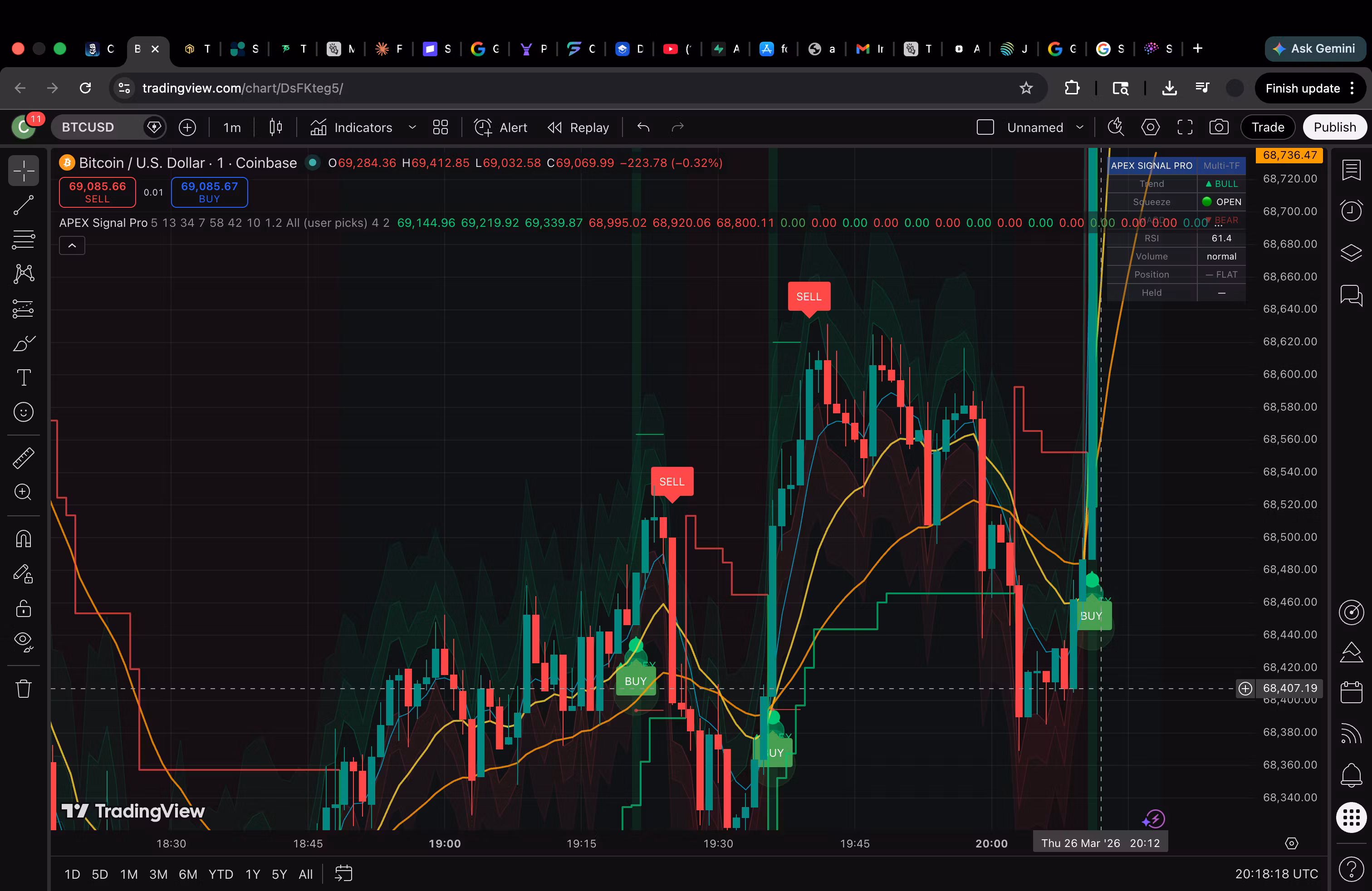
Task: Click the plus icon on price line 68,407.19
Action: tap(1246, 689)
